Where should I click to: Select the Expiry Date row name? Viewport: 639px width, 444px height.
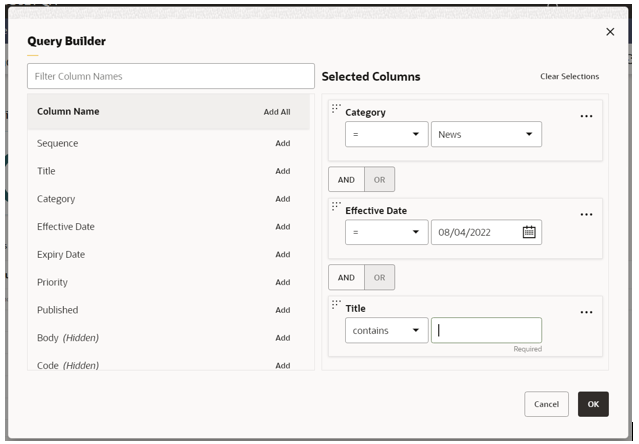(x=61, y=255)
